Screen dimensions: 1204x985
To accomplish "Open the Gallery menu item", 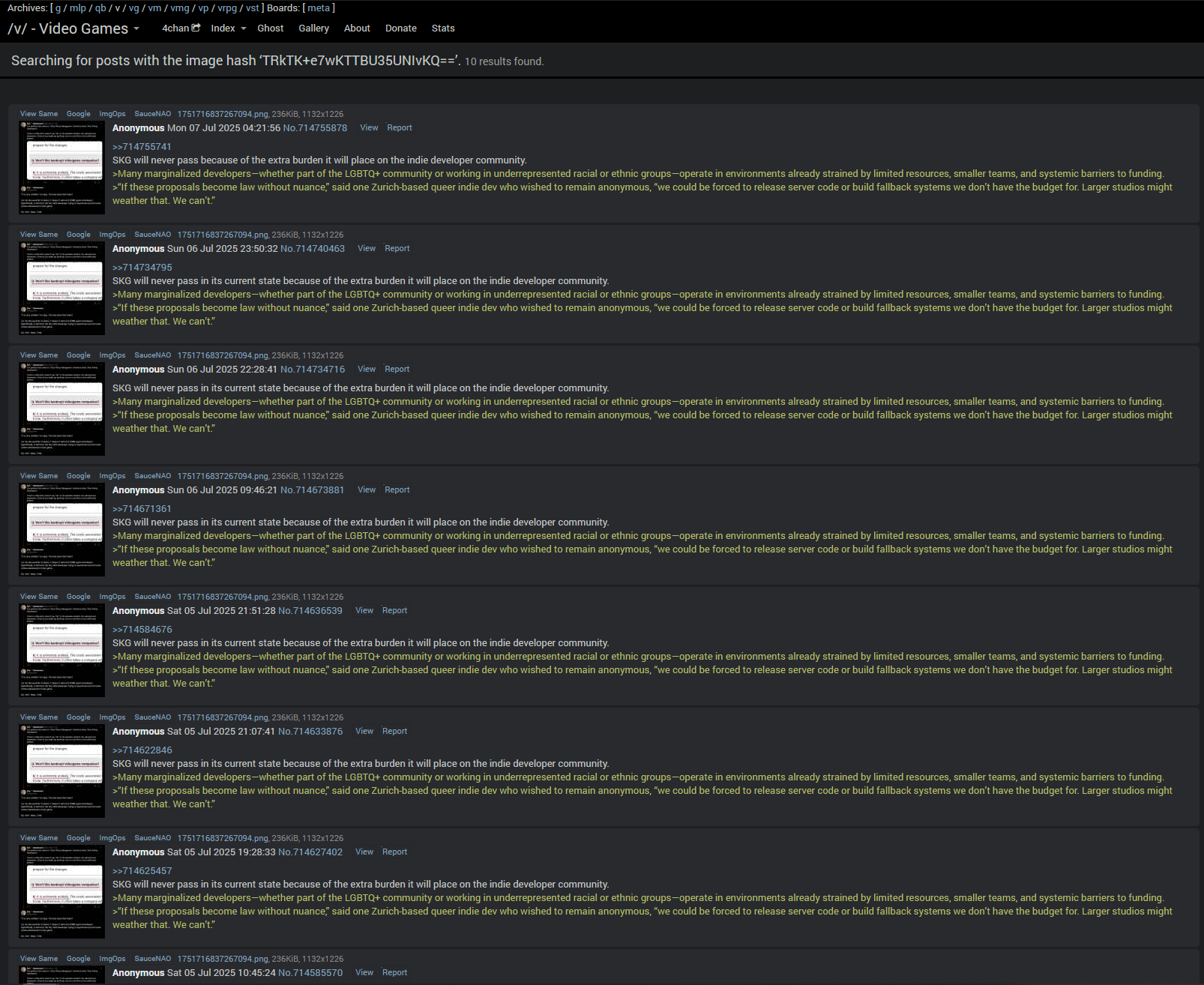I will pyautogui.click(x=314, y=28).
